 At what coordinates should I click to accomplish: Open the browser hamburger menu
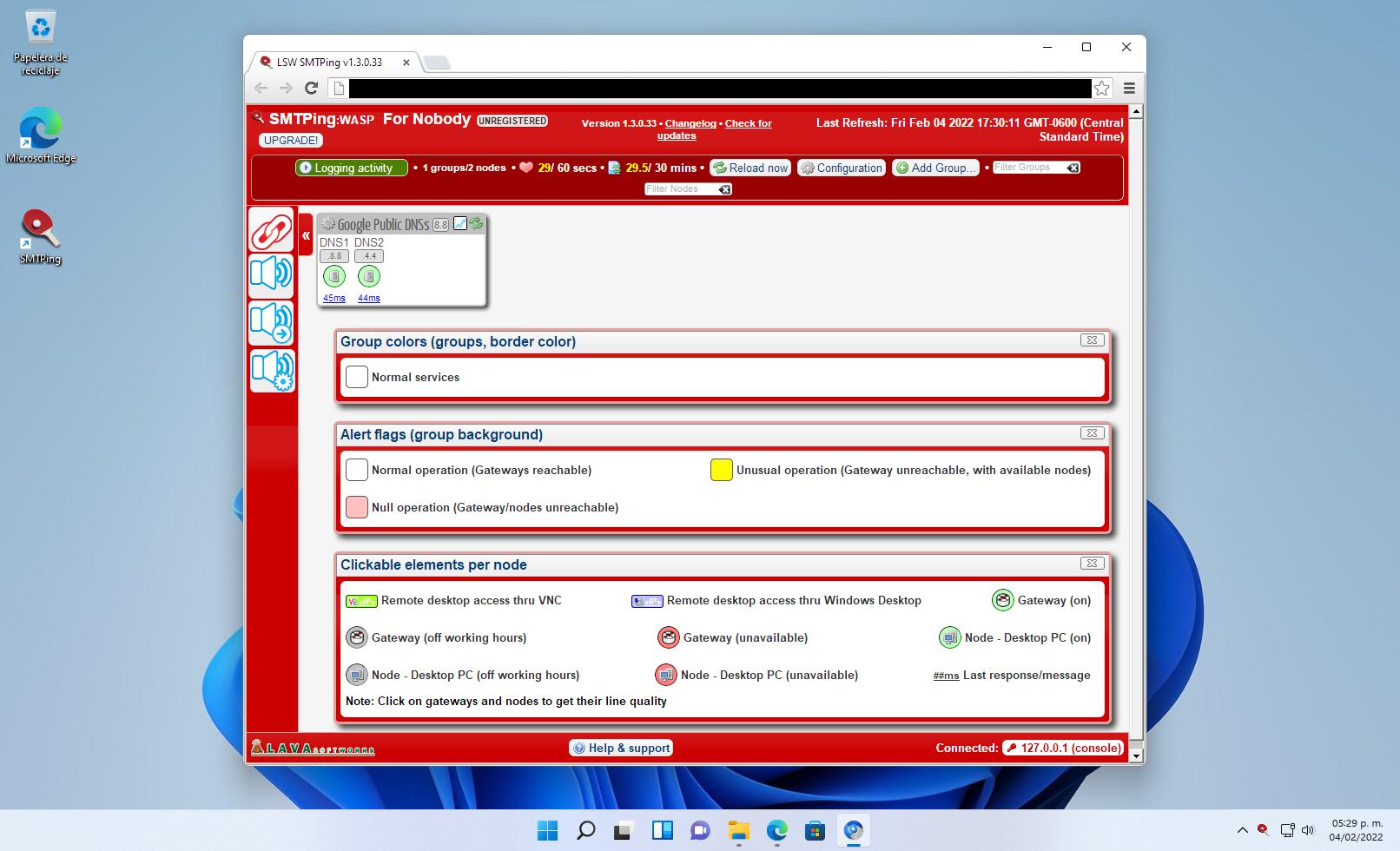click(x=1129, y=88)
